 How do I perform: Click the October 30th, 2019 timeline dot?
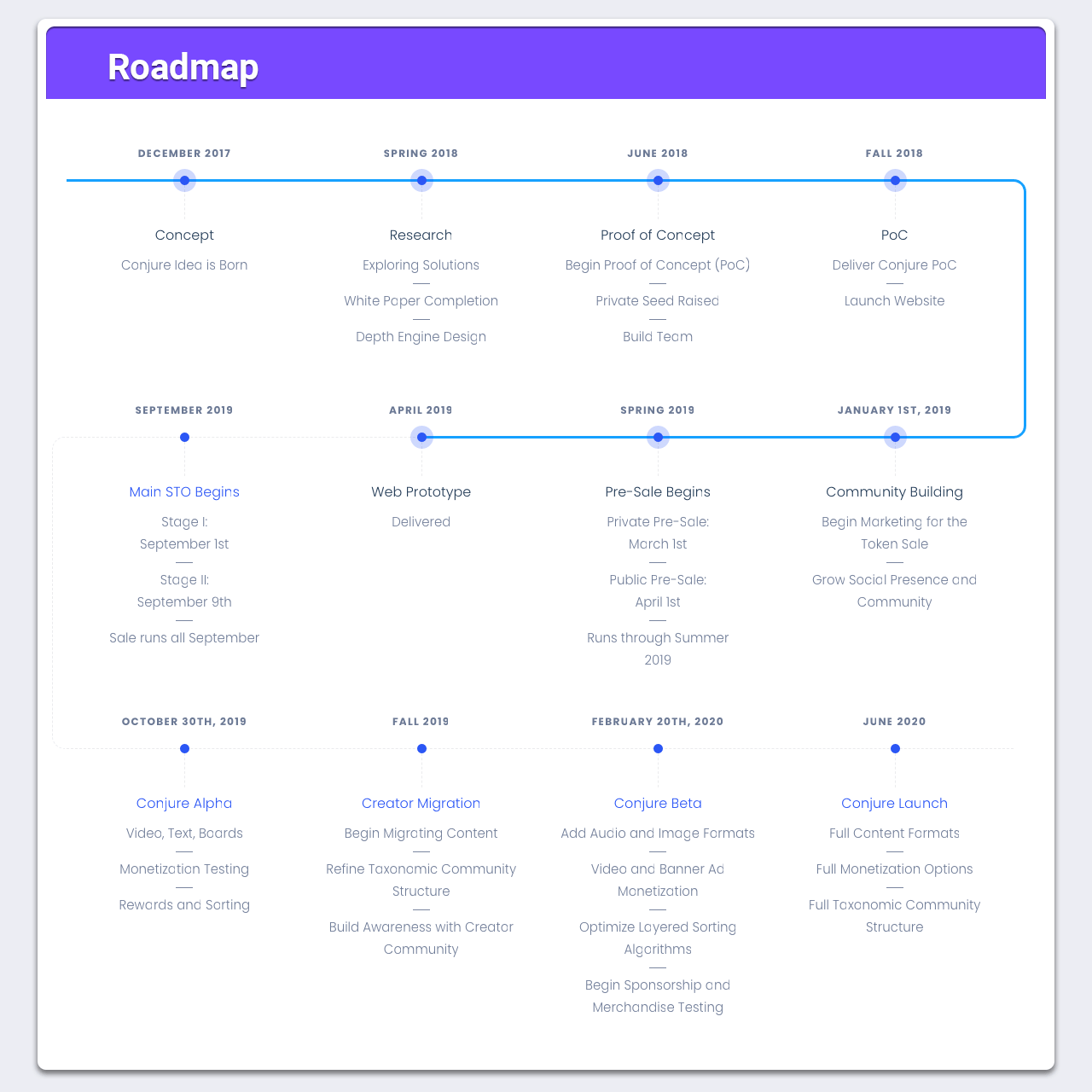[x=184, y=748]
